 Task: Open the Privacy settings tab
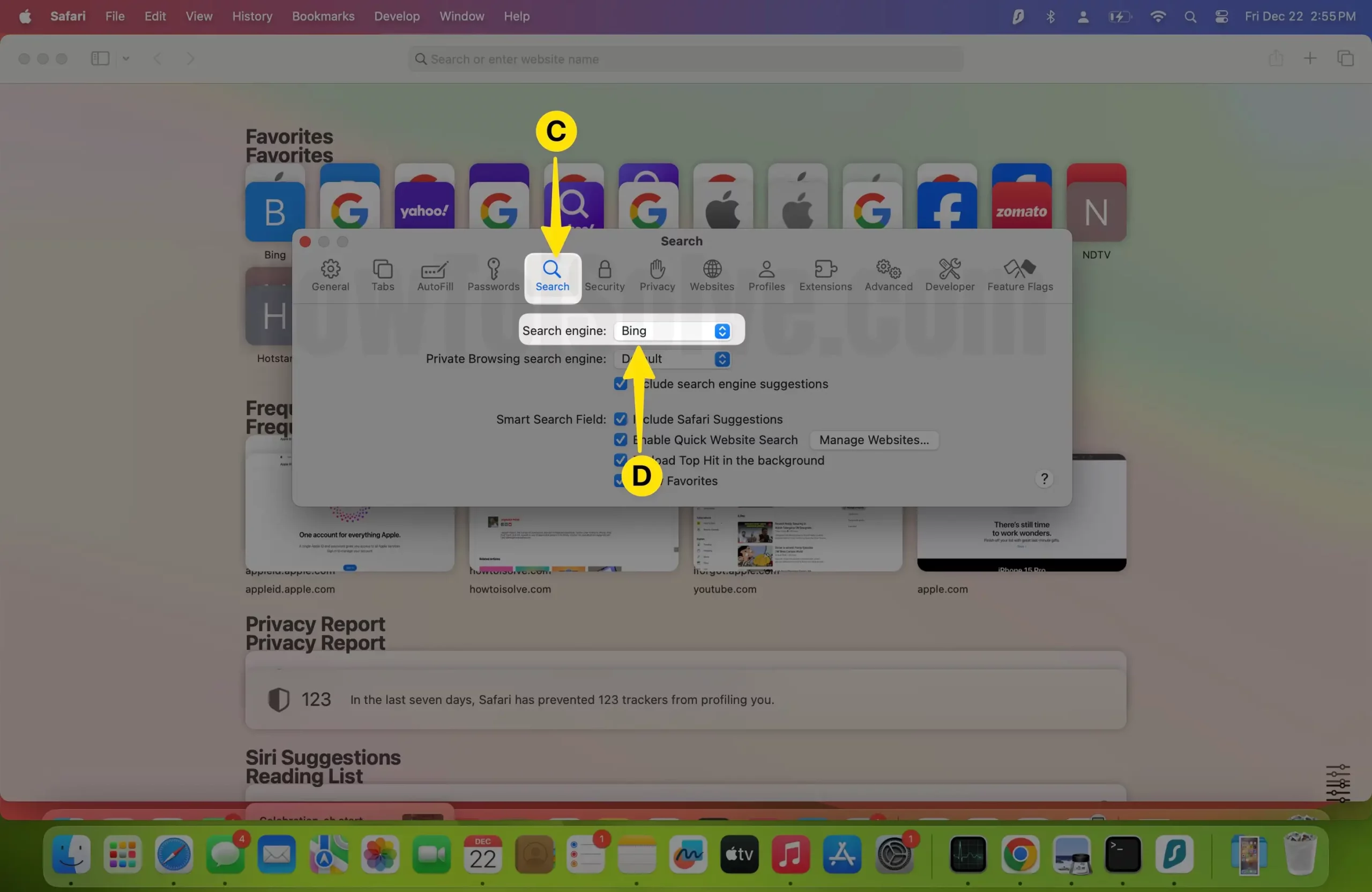[x=657, y=276]
